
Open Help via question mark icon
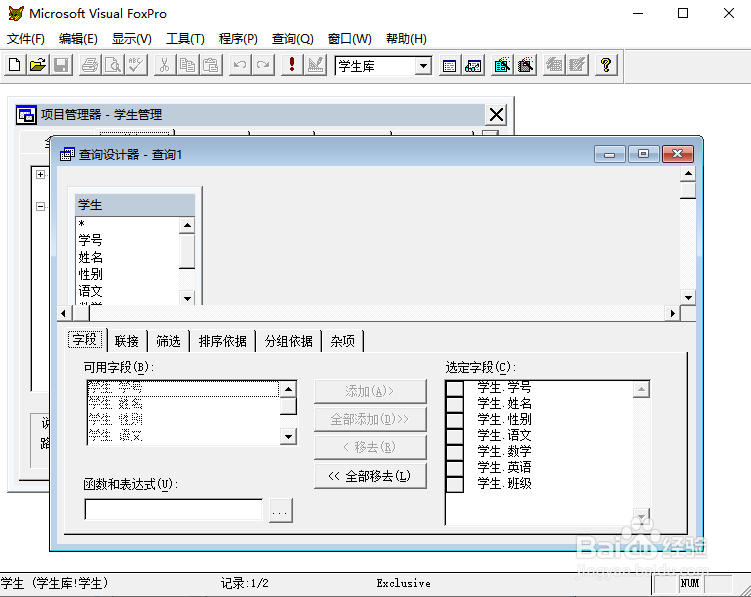pyautogui.click(x=606, y=66)
